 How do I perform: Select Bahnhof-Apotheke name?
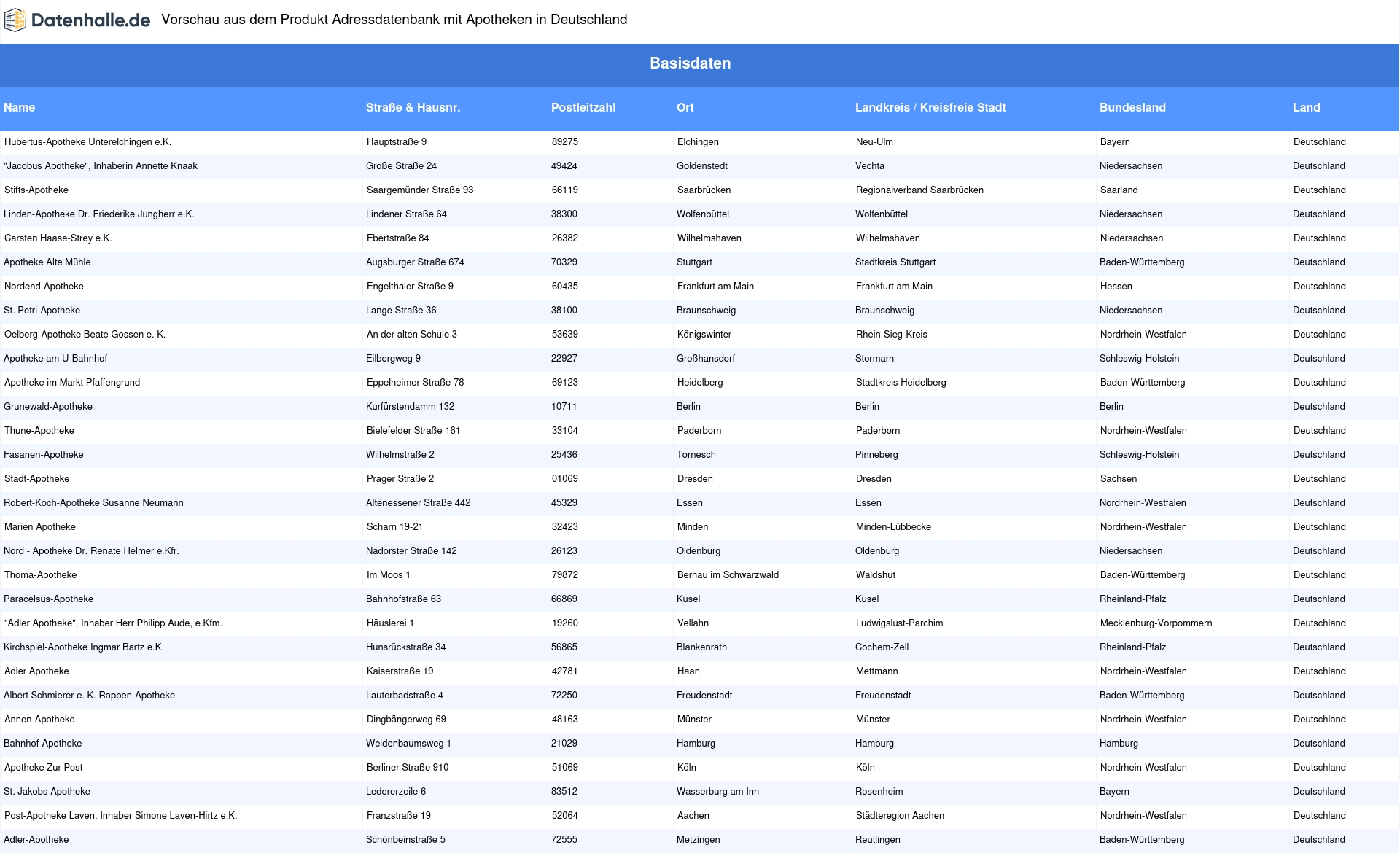[x=43, y=744]
